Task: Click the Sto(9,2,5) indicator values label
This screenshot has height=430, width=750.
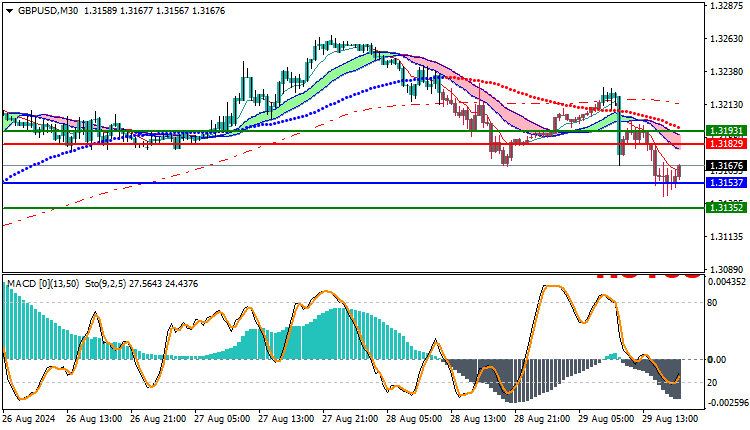Action: pyautogui.click(x=142, y=284)
